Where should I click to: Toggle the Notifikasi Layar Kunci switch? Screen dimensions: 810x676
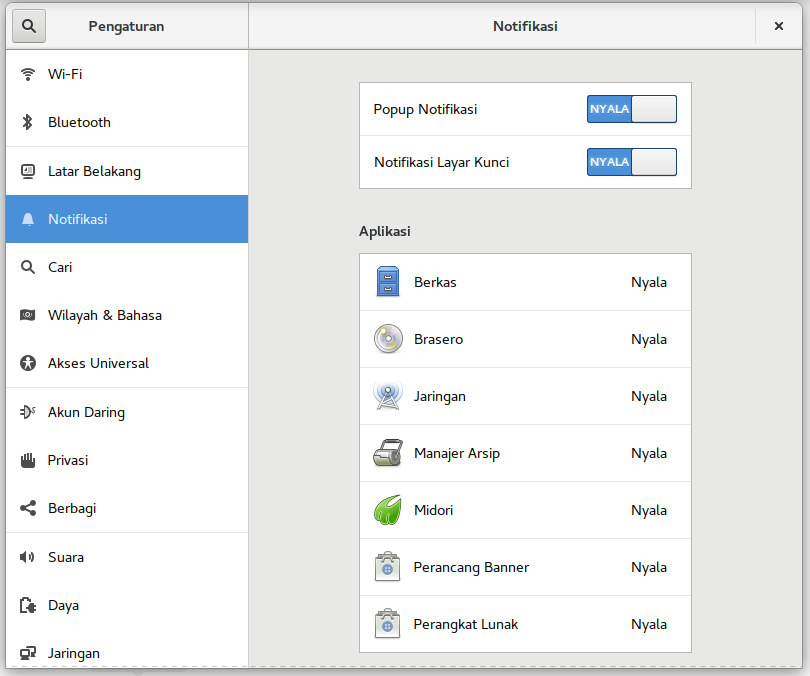pos(631,162)
